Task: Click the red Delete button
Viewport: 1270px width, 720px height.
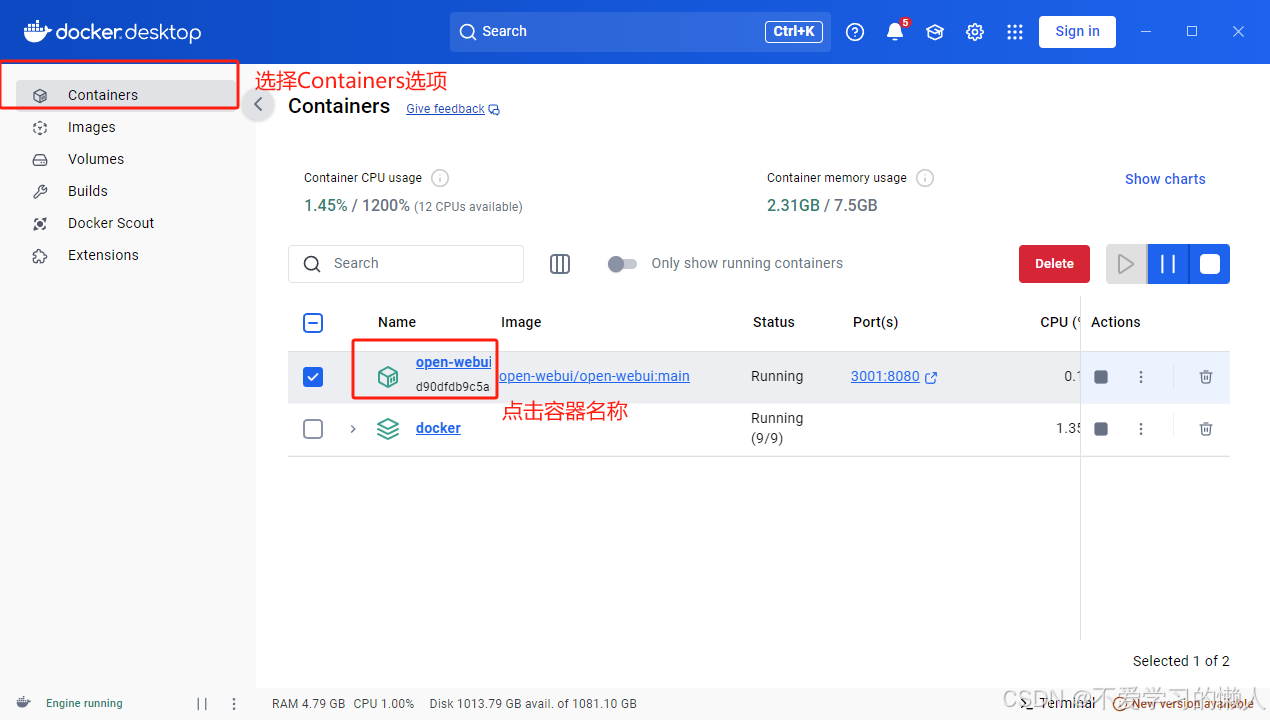Action: click(1054, 264)
